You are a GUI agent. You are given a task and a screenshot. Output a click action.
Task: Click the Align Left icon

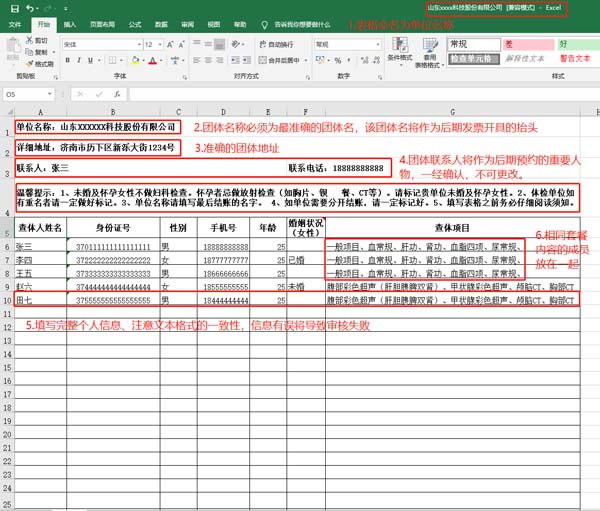coord(197,60)
